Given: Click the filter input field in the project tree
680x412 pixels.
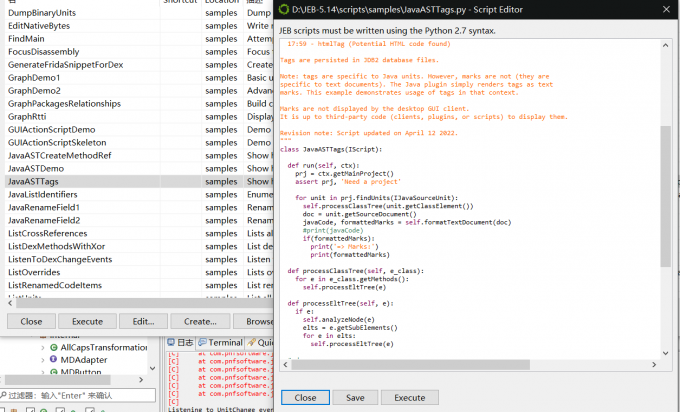Looking at the screenshot, I should [78, 395].
